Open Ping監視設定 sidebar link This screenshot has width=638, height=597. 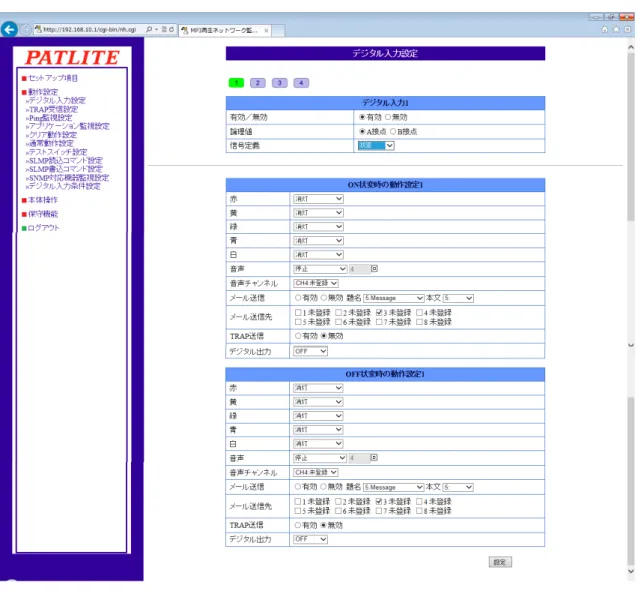[x=50, y=118]
